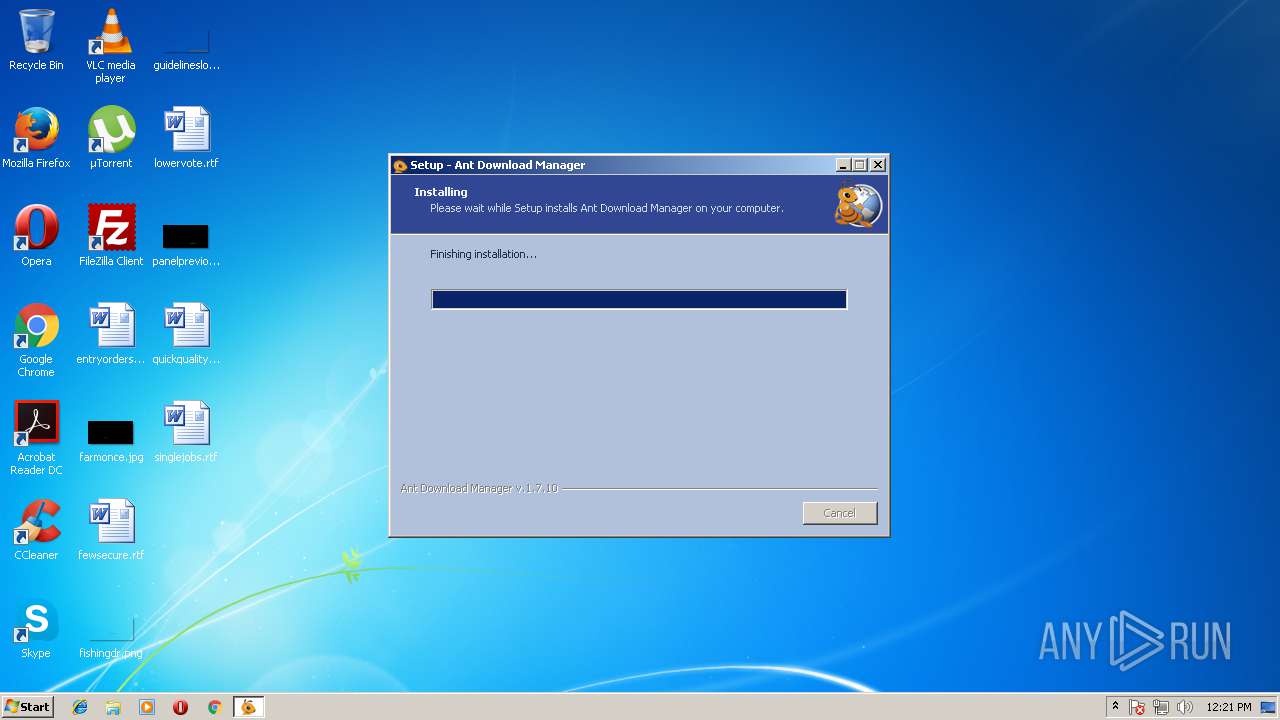Launch µTorrent from the desktop

(111, 138)
